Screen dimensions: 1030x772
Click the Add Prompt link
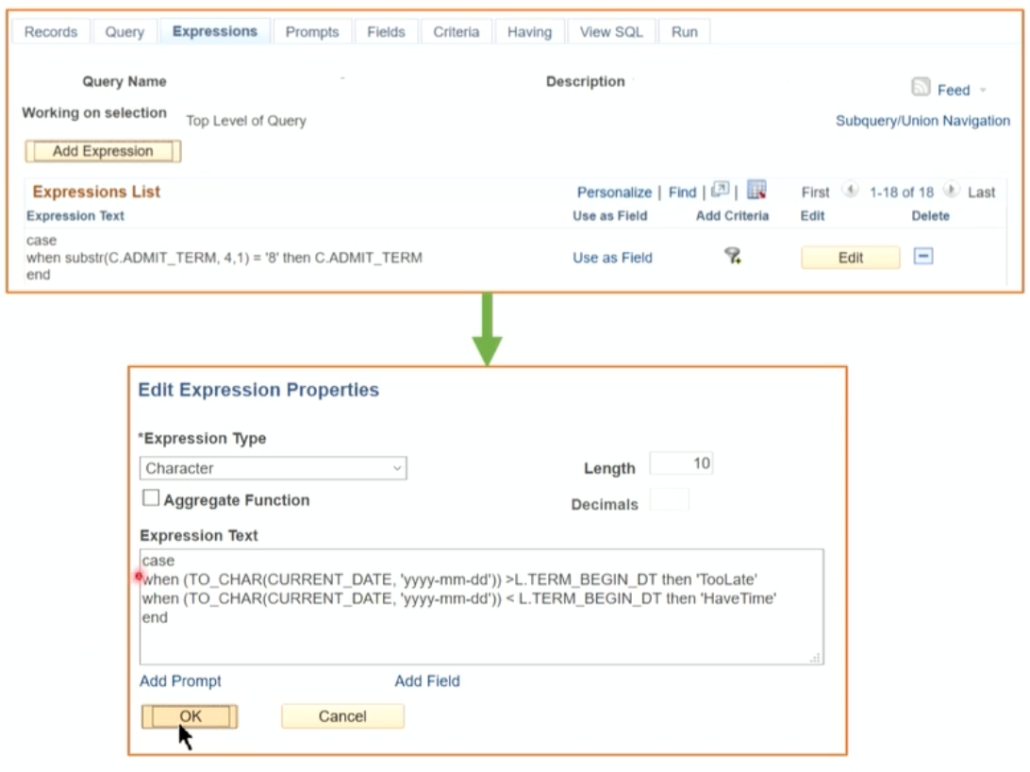tap(180, 681)
